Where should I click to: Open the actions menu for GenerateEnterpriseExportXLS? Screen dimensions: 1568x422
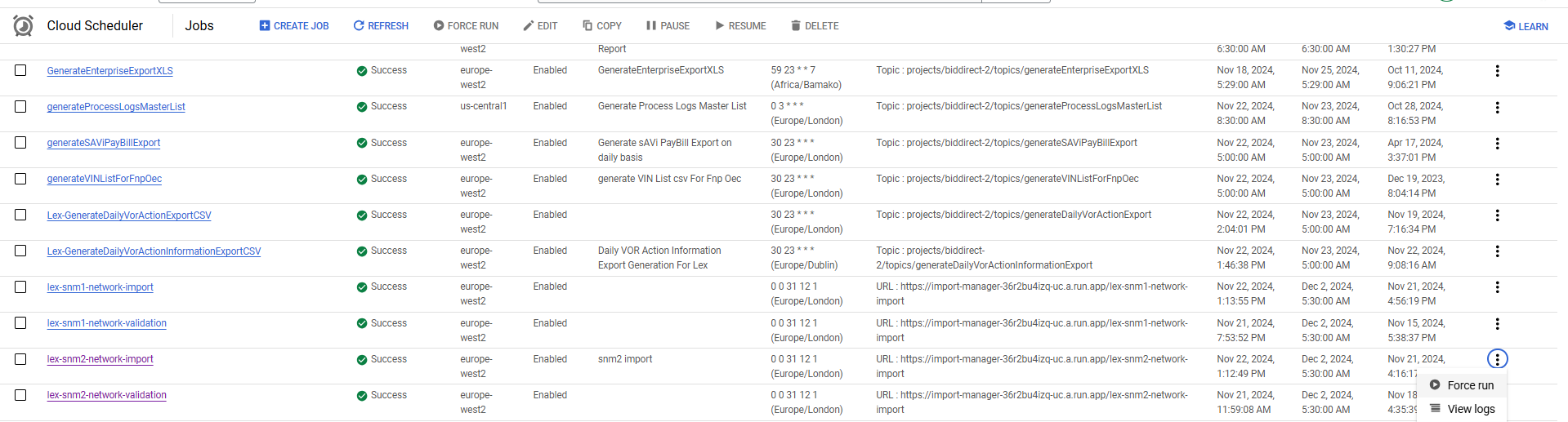1497,71
